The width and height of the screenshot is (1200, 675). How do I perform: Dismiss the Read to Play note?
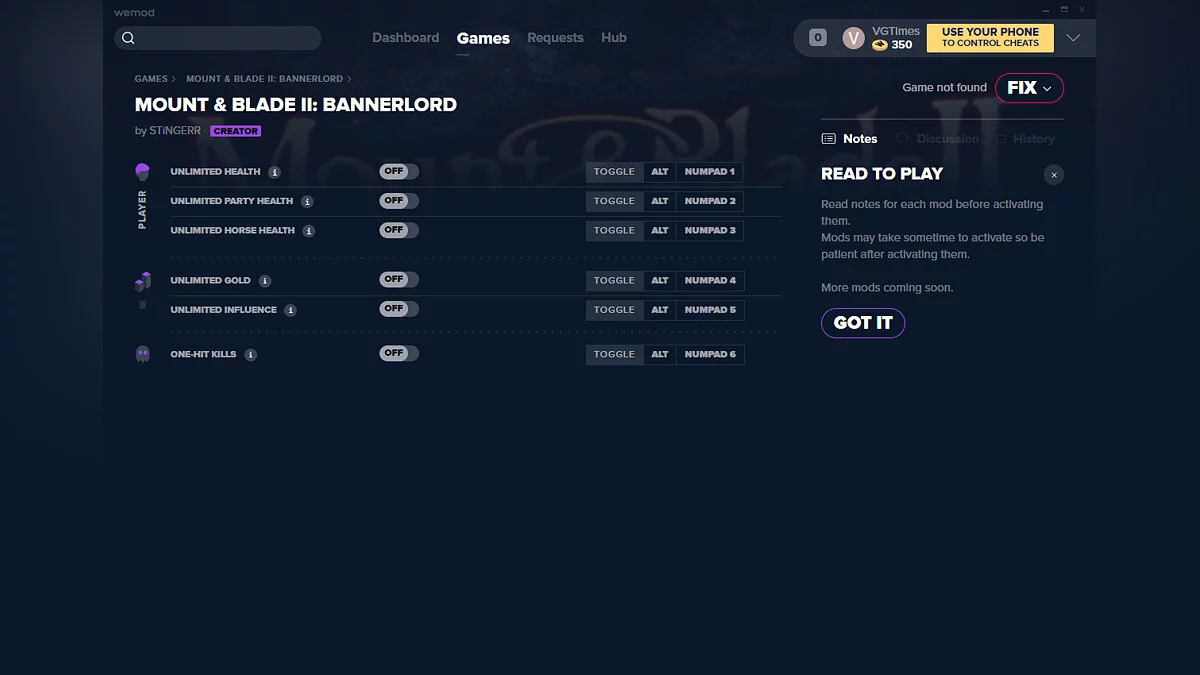tap(1053, 175)
